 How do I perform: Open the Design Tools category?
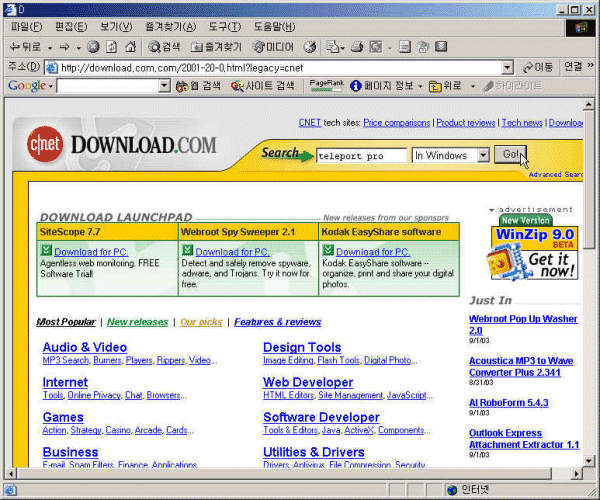click(x=302, y=347)
